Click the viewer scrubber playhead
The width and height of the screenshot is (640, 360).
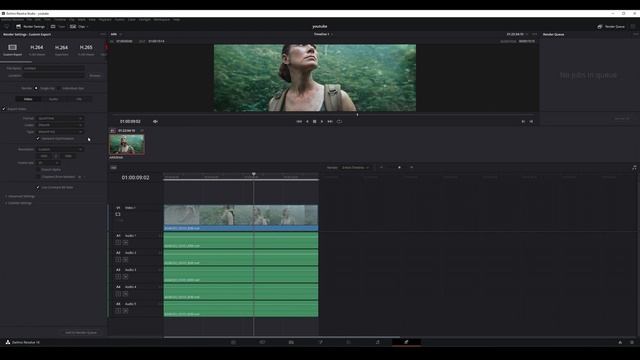coord(357,115)
